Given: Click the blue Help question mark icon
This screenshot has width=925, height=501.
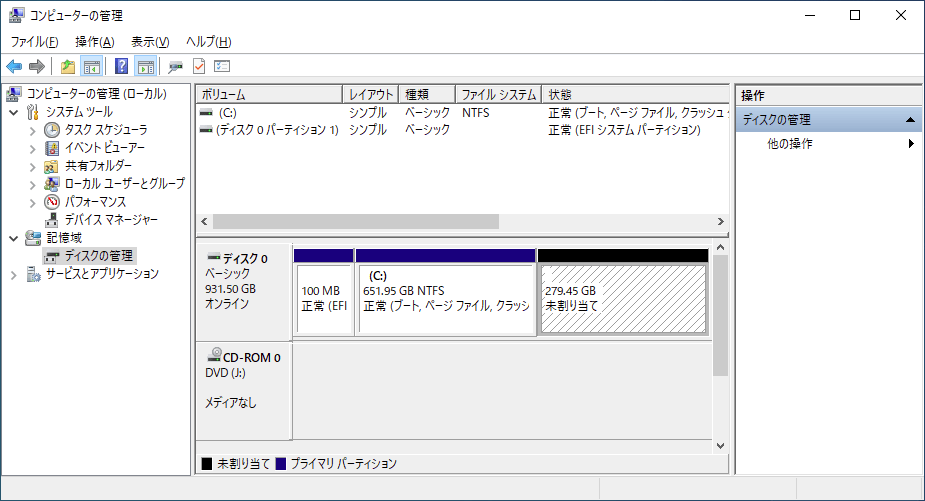Looking at the screenshot, I should (x=121, y=67).
